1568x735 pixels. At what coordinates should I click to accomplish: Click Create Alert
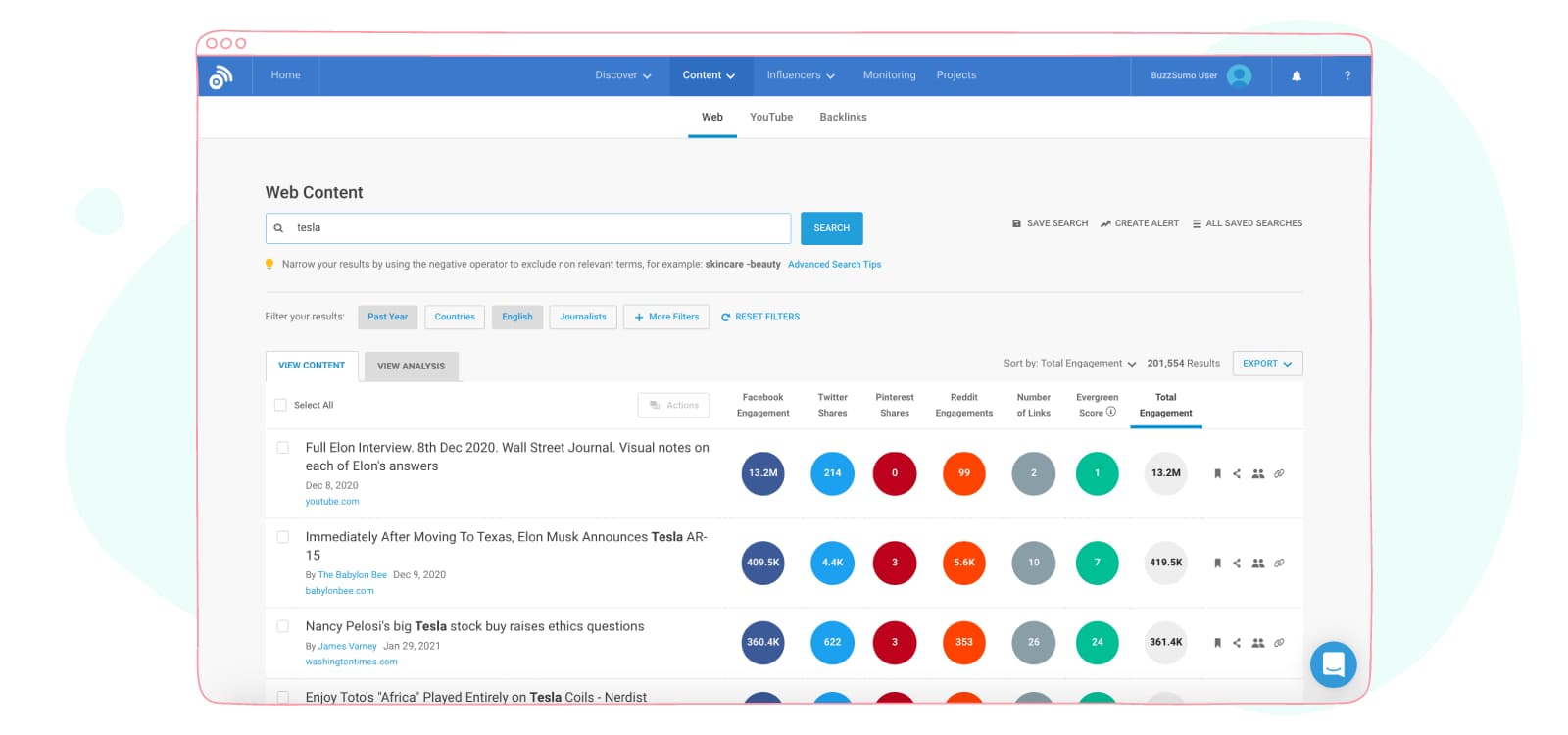point(1140,223)
